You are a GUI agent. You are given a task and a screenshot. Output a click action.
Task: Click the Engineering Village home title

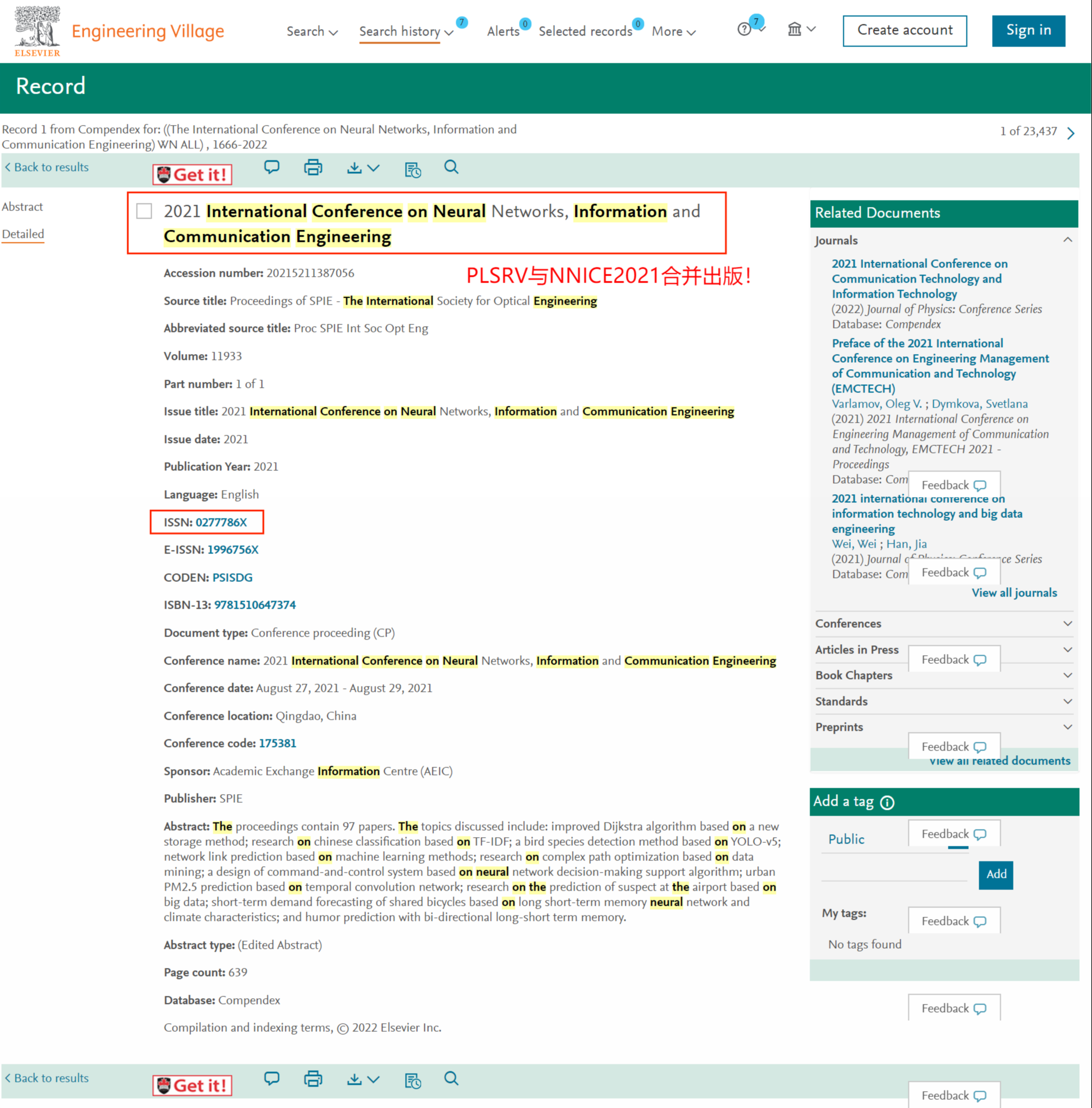click(148, 31)
